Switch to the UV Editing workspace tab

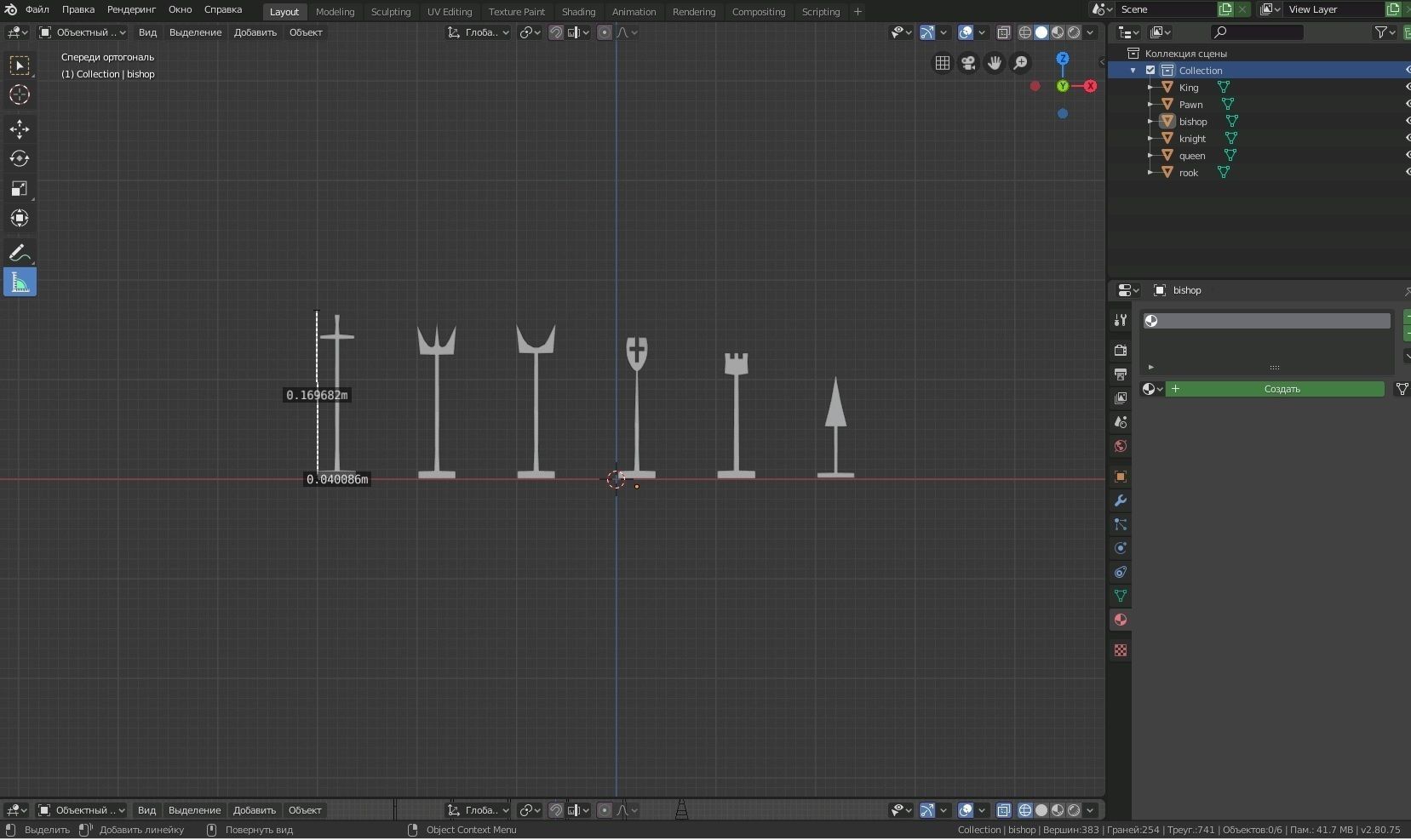[x=450, y=12]
